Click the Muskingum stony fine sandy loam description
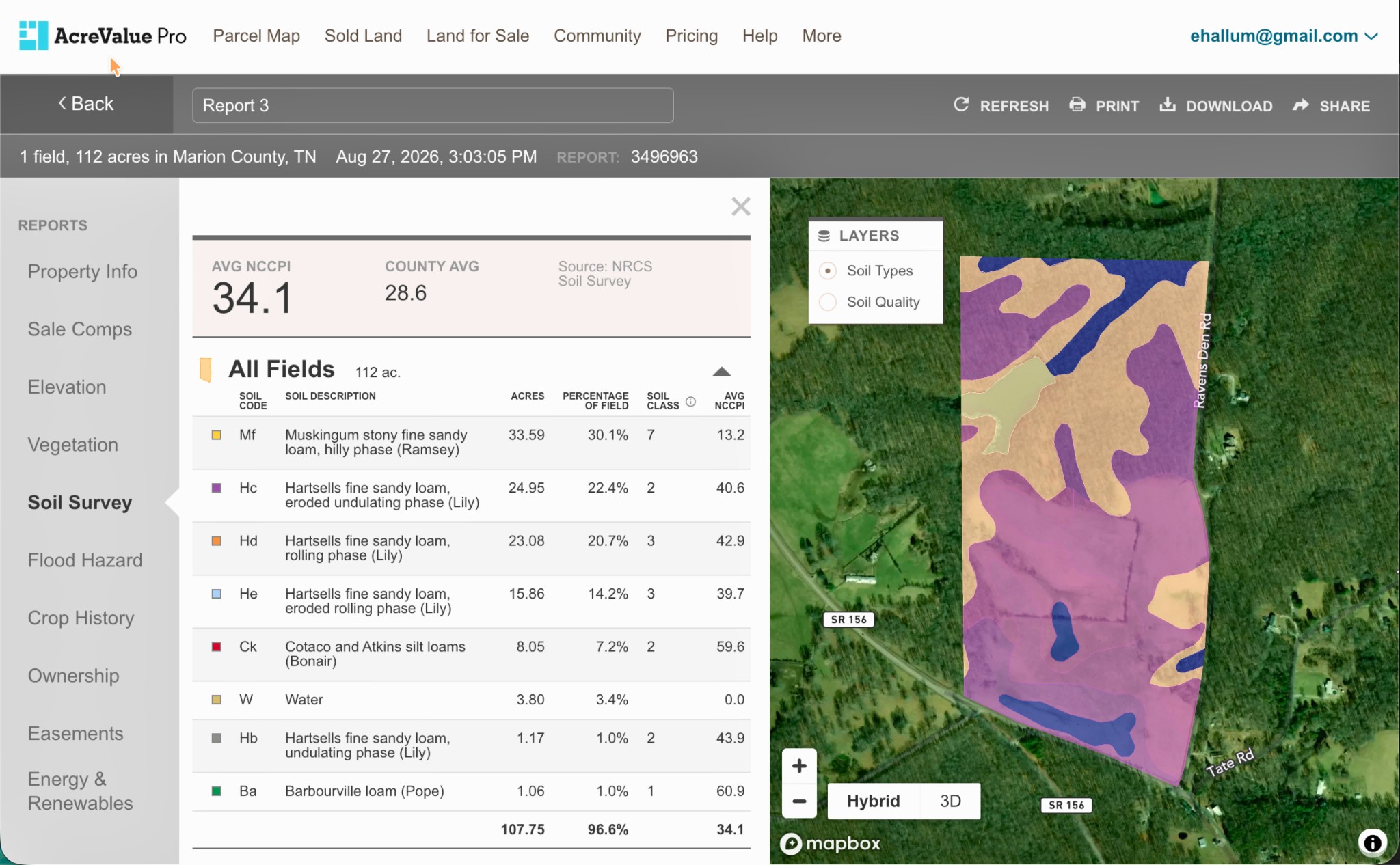 (x=376, y=442)
